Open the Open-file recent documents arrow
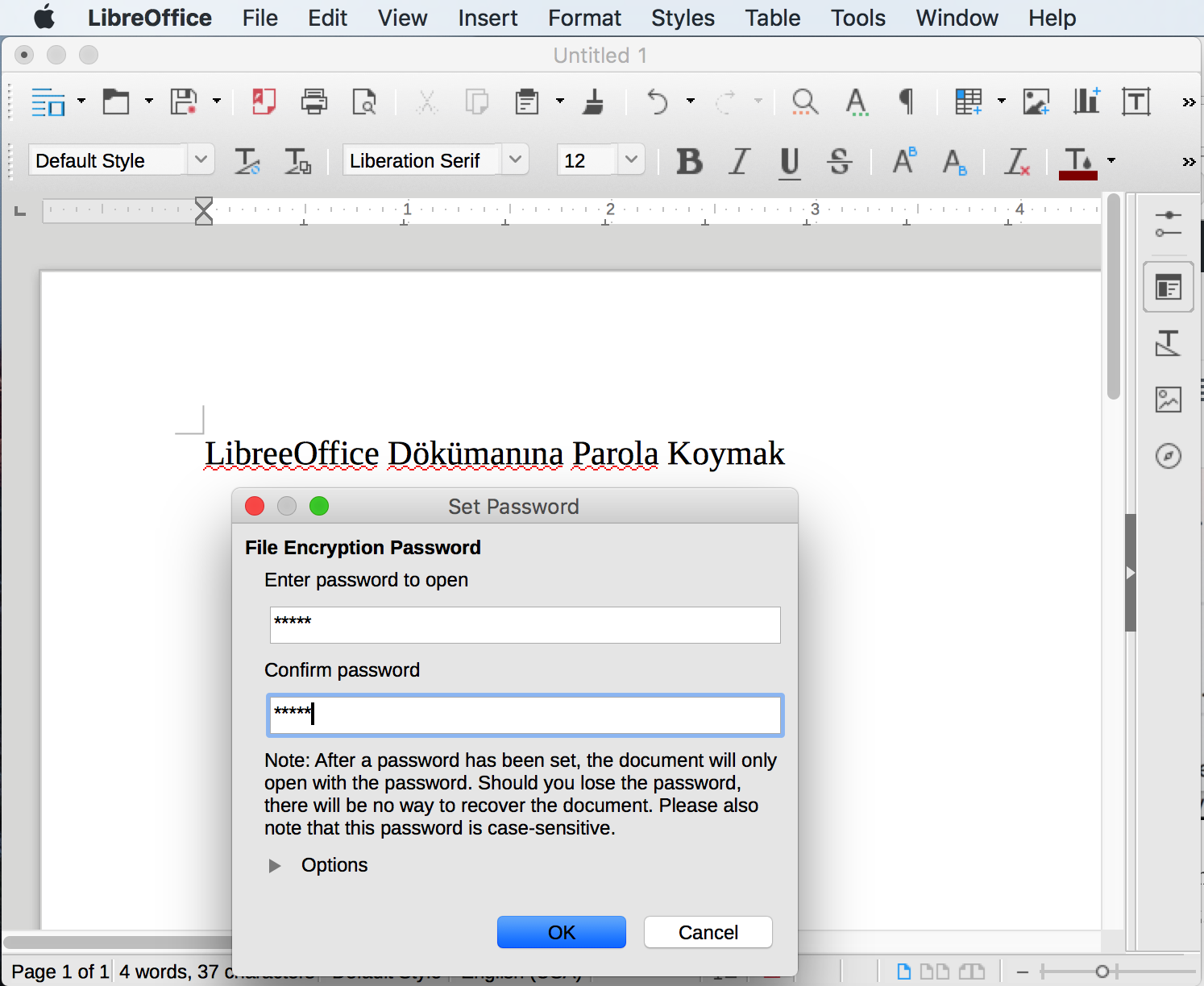 [149, 101]
